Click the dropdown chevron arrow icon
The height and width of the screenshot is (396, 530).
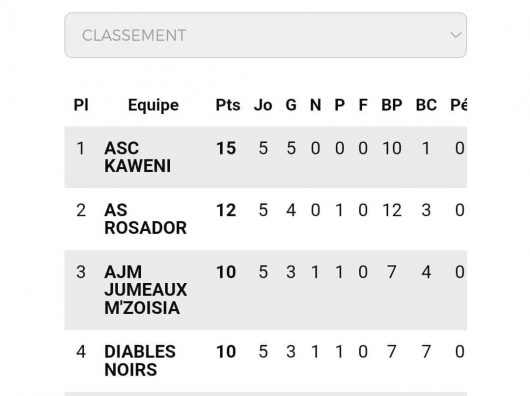coord(456,35)
